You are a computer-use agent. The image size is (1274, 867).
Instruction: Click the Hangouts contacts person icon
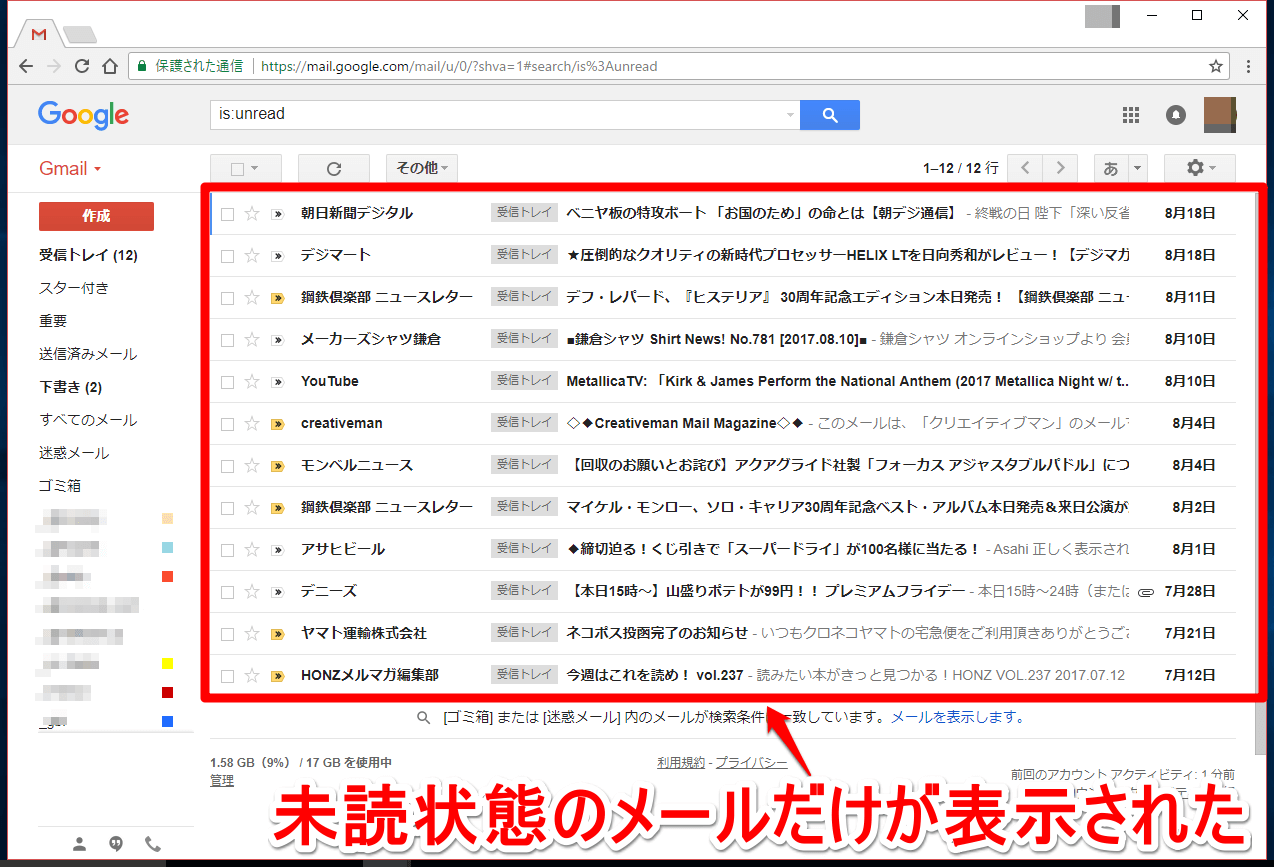[80, 842]
